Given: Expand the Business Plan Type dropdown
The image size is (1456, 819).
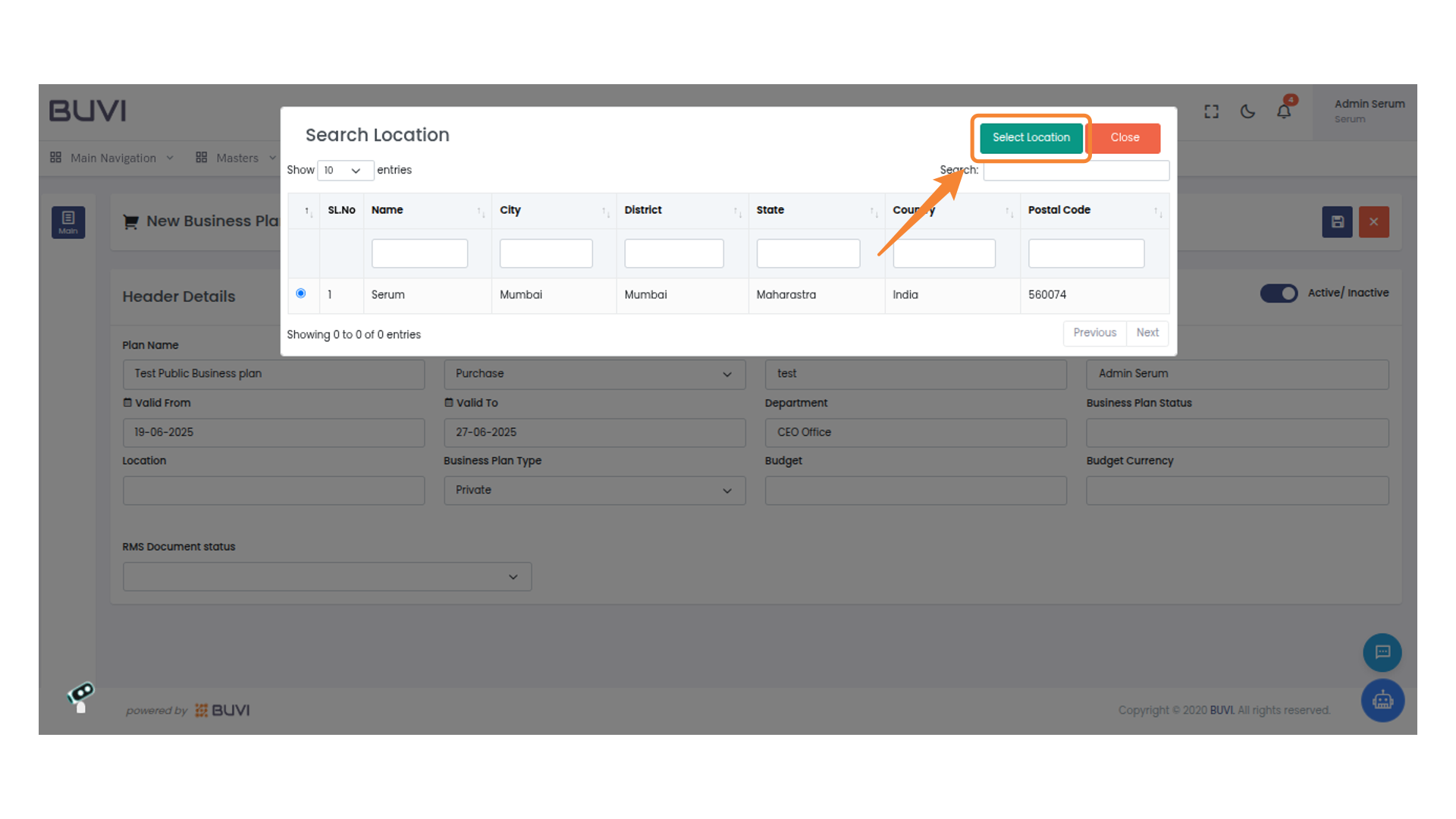Looking at the screenshot, I should (594, 491).
